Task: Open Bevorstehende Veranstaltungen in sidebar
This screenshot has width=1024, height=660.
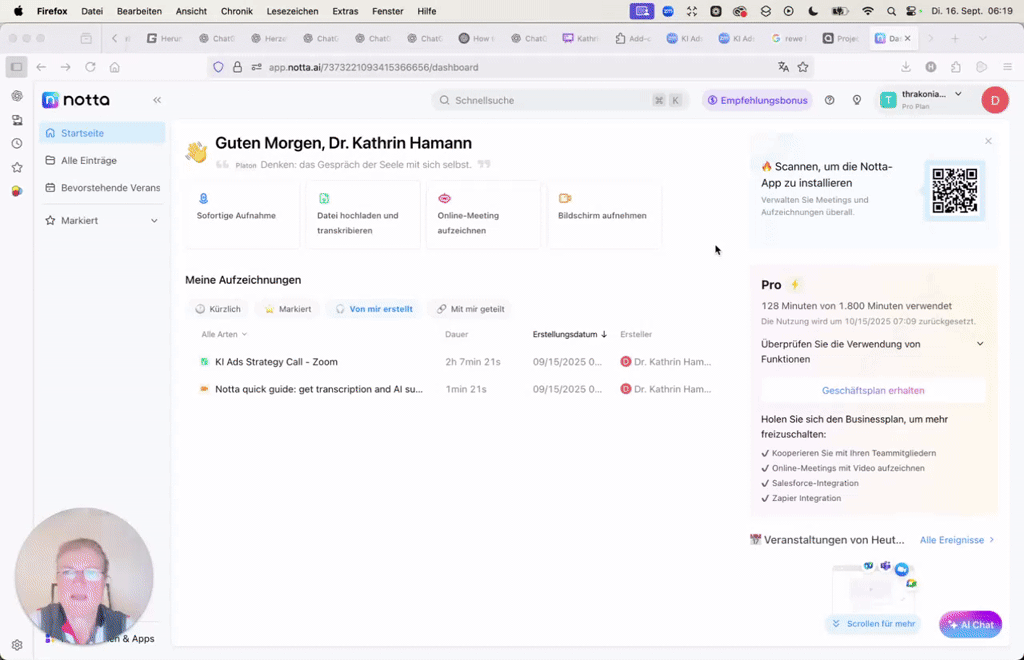Action: click(102, 188)
